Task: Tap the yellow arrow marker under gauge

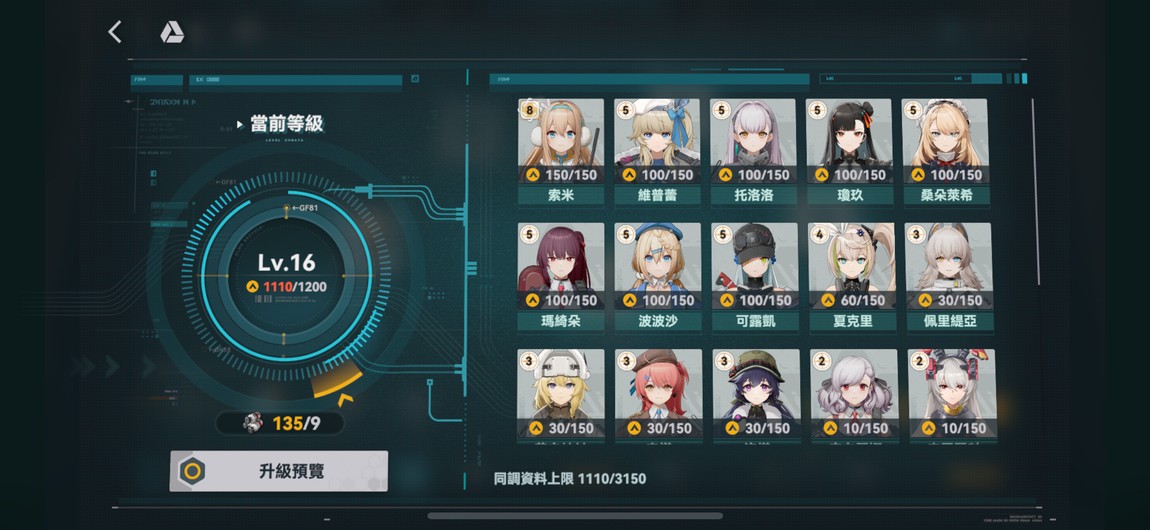Action: [345, 400]
